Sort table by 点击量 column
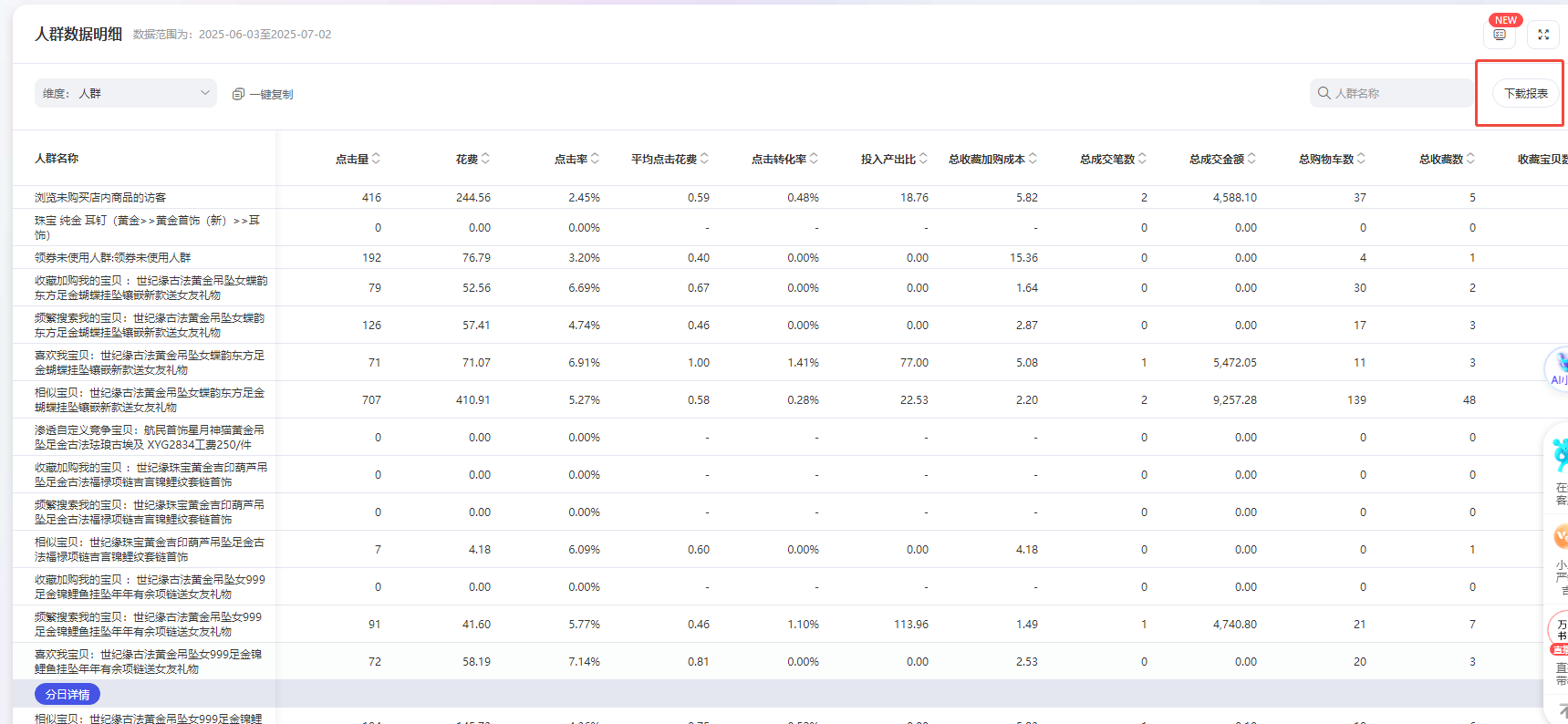 tap(376, 159)
